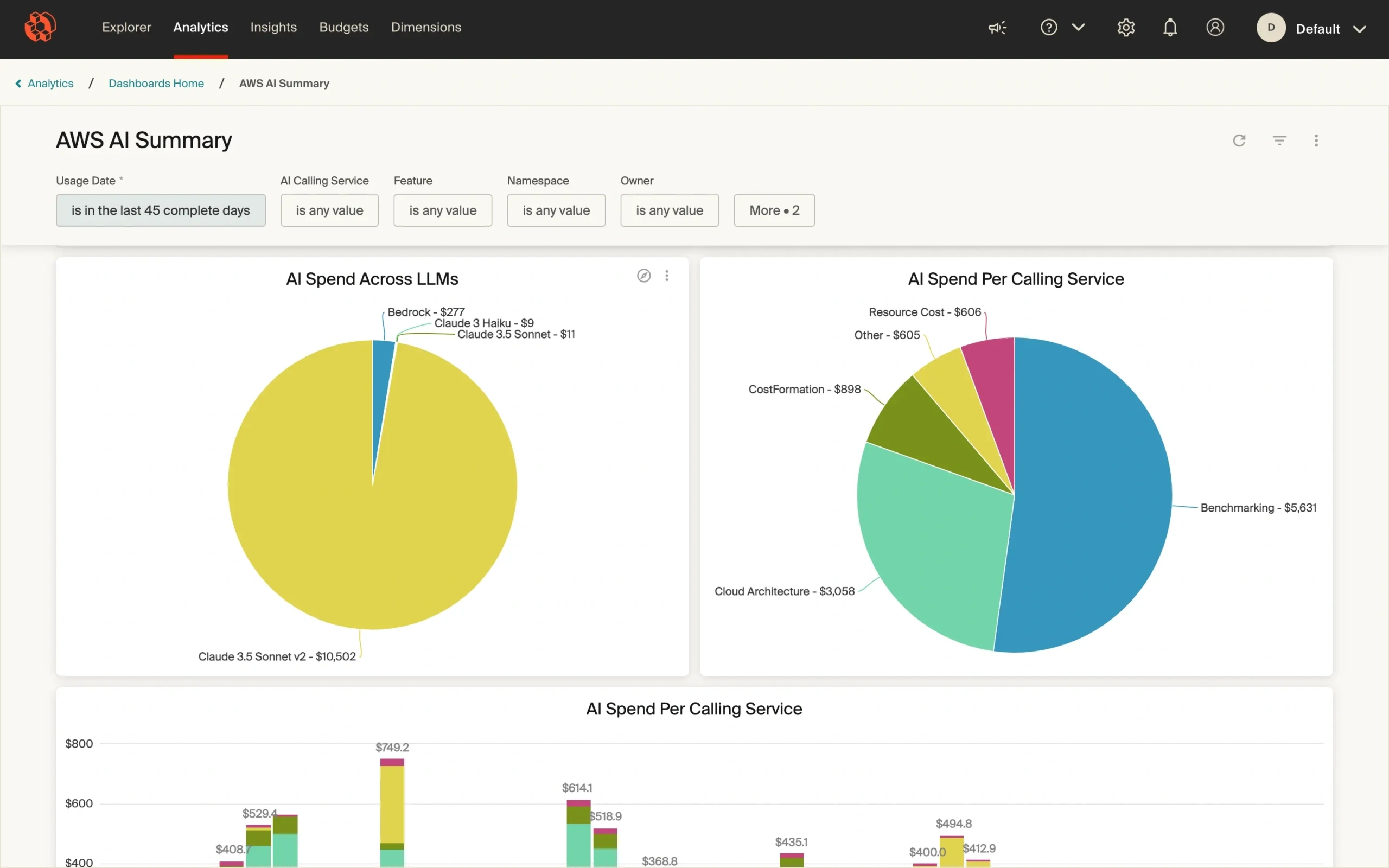The image size is (1389, 868).
Task: Go to the Budgets tab
Action: coord(343,28)
